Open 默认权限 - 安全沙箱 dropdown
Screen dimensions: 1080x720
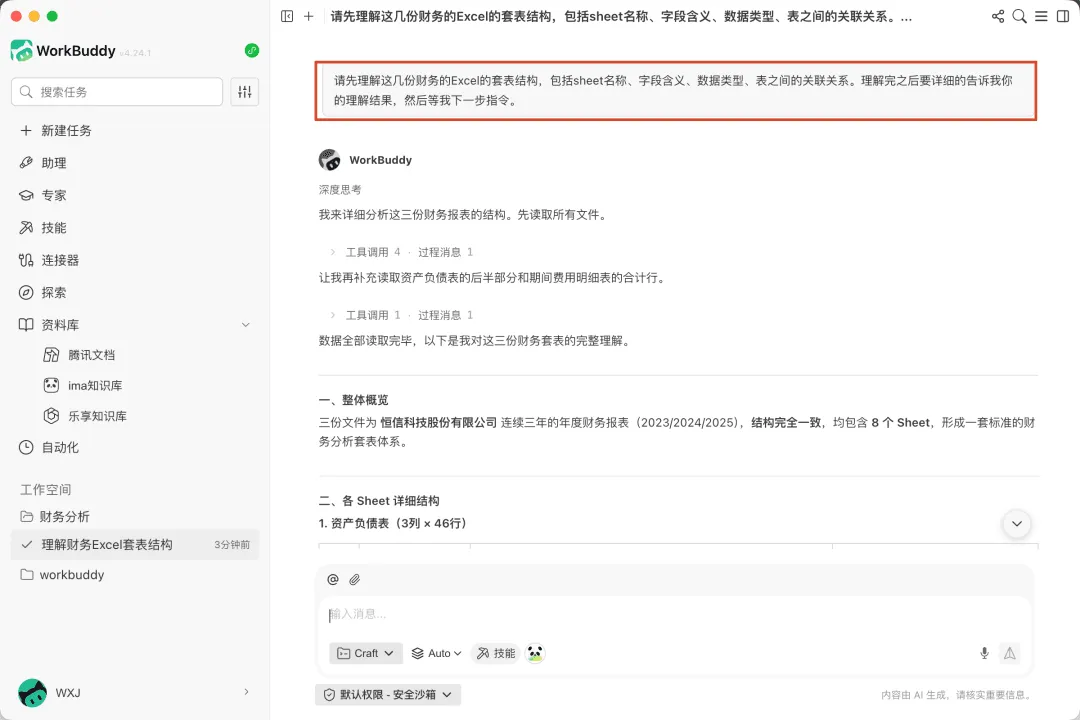[388, 695]
